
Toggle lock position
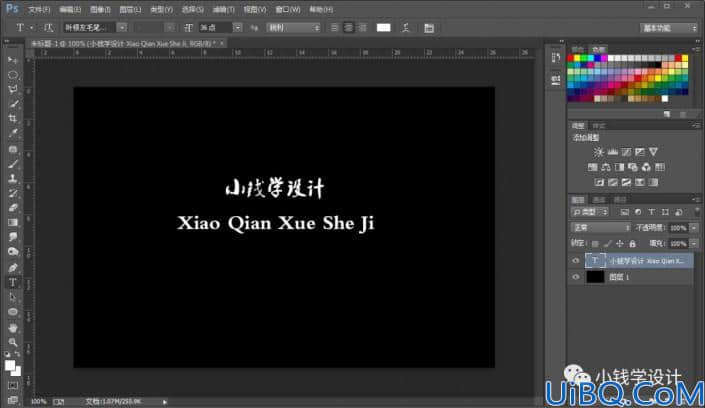click(620, 244)
